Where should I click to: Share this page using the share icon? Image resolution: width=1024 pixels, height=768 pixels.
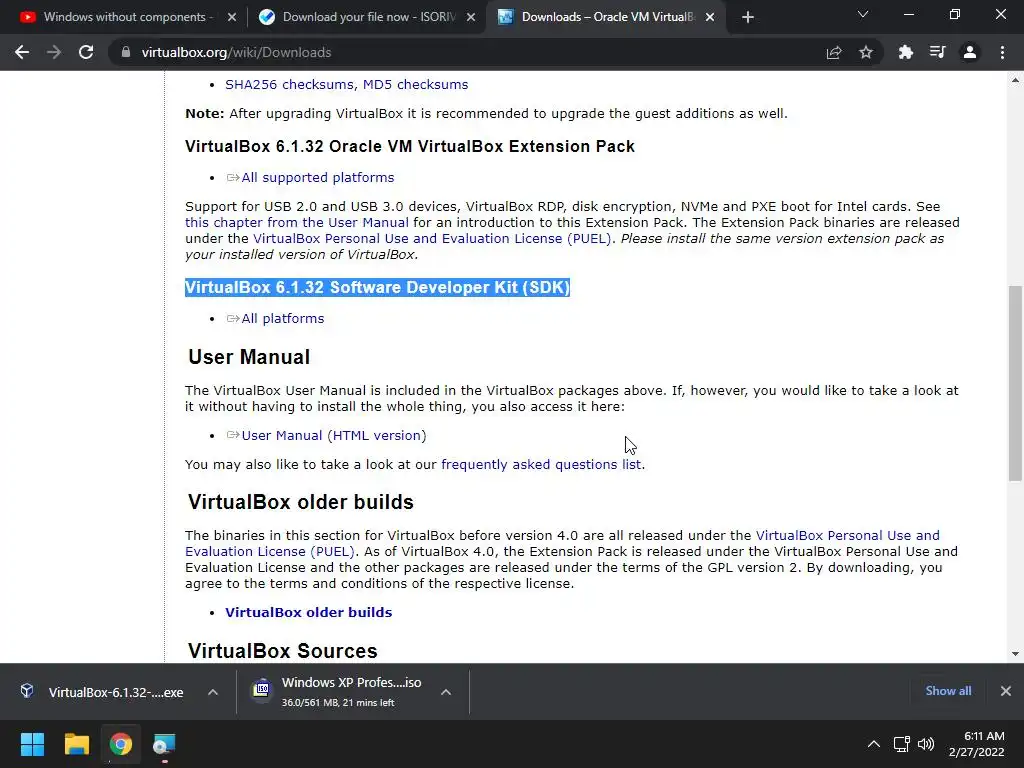(x=834, y=52)
